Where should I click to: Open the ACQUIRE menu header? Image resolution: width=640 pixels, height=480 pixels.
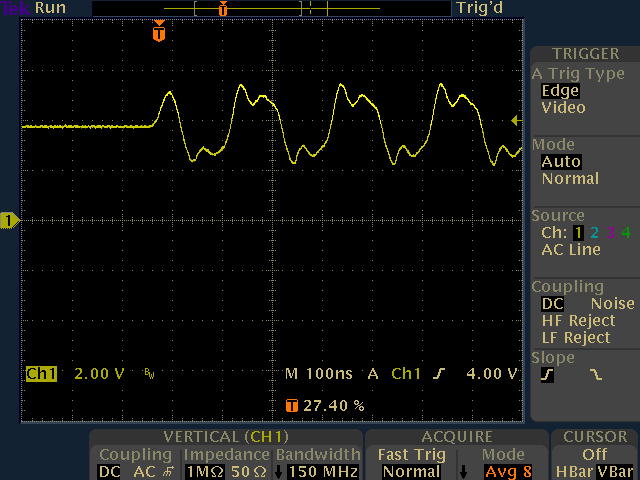(x=456, y=437)
